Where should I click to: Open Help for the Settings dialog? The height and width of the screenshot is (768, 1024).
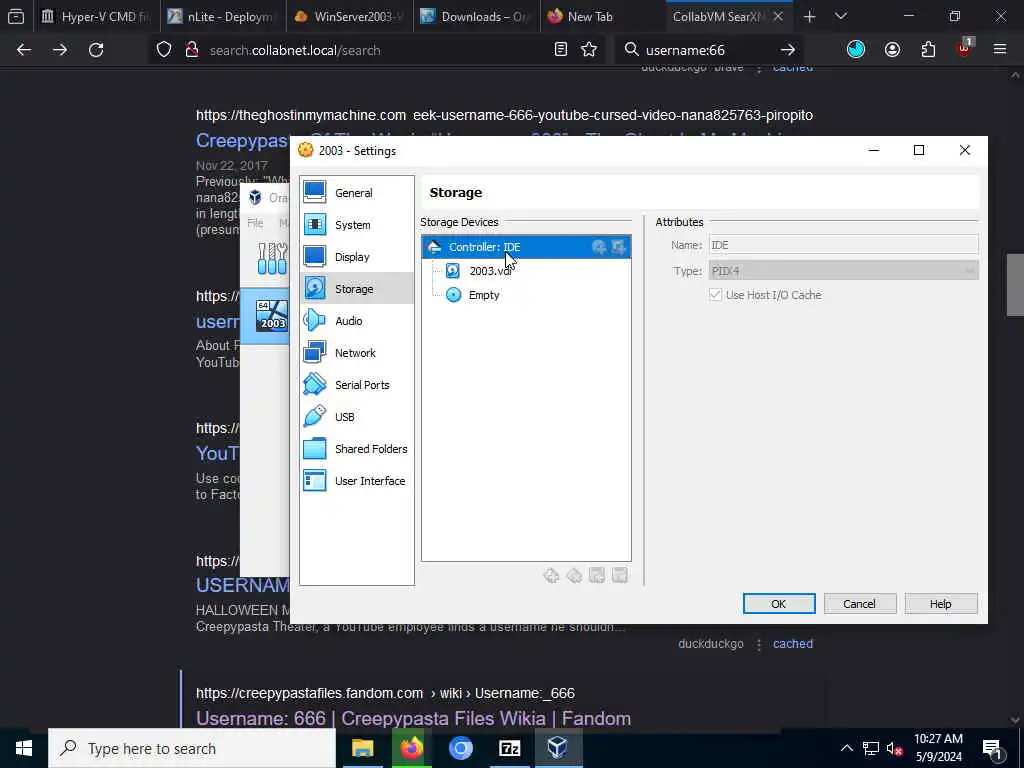click(940, 604)
